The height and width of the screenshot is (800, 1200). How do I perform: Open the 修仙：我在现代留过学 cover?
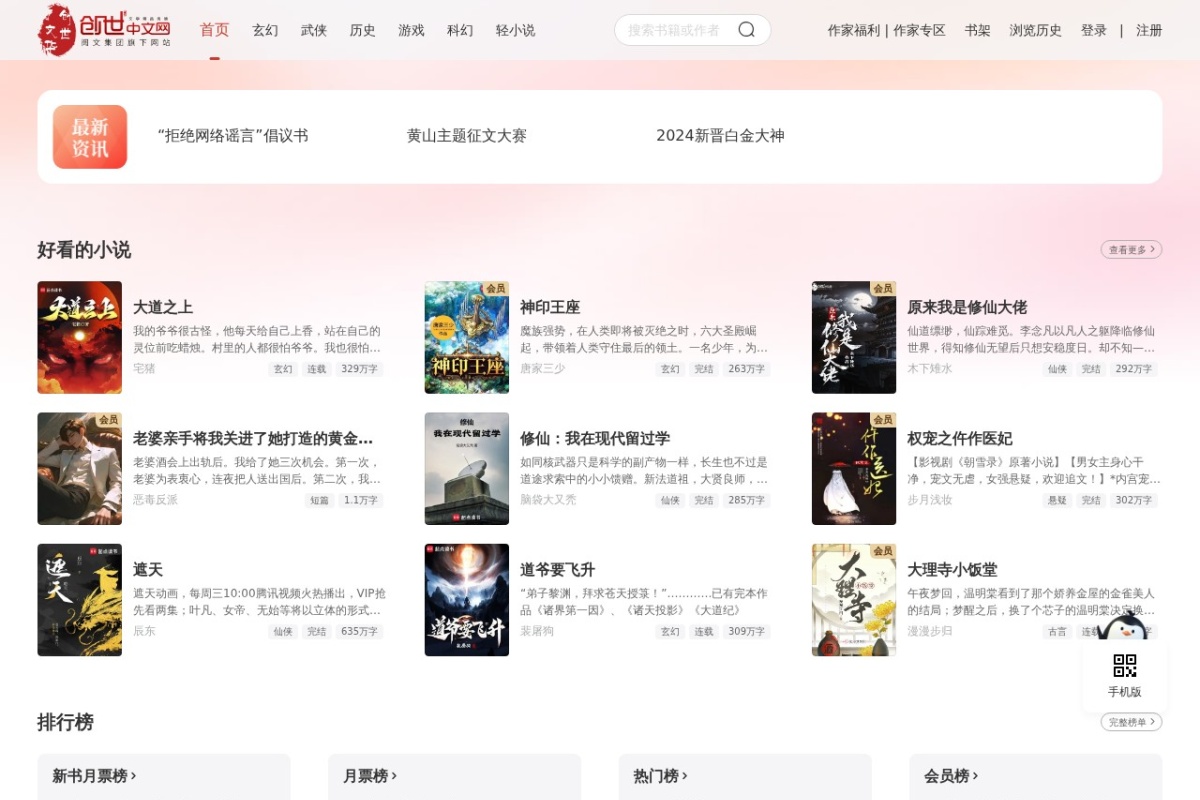click(x=467, y=469)
